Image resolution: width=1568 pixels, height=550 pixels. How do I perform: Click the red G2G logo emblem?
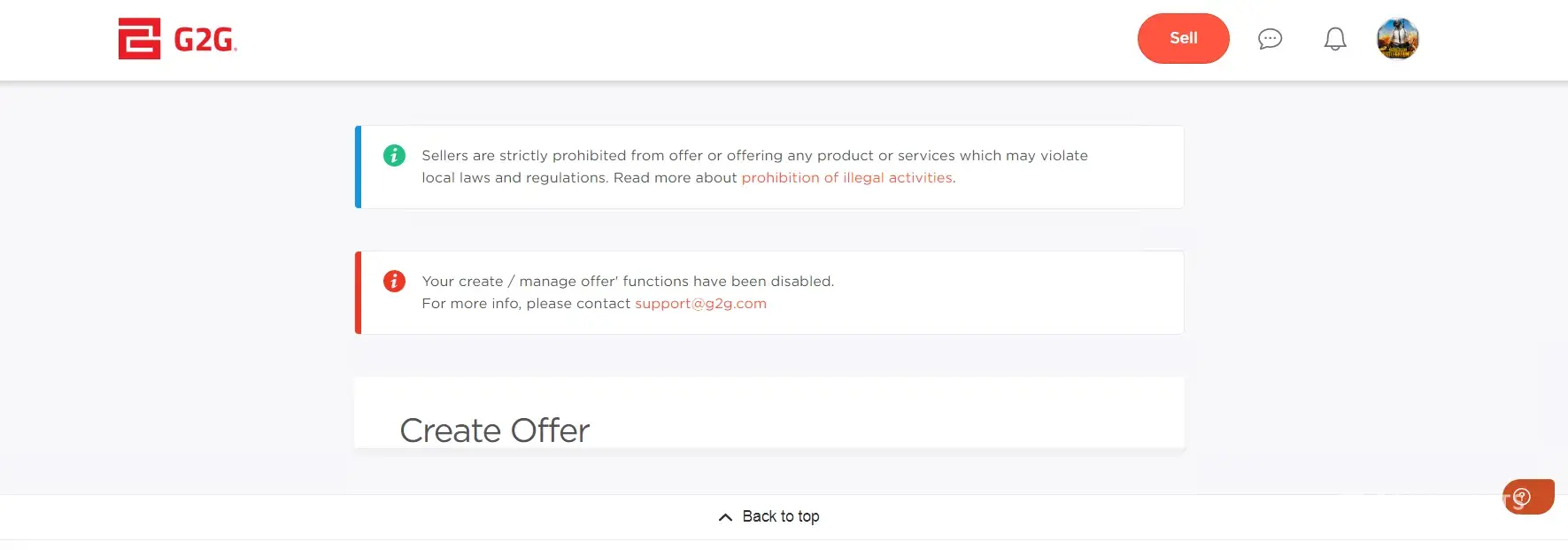click(139, 39)
